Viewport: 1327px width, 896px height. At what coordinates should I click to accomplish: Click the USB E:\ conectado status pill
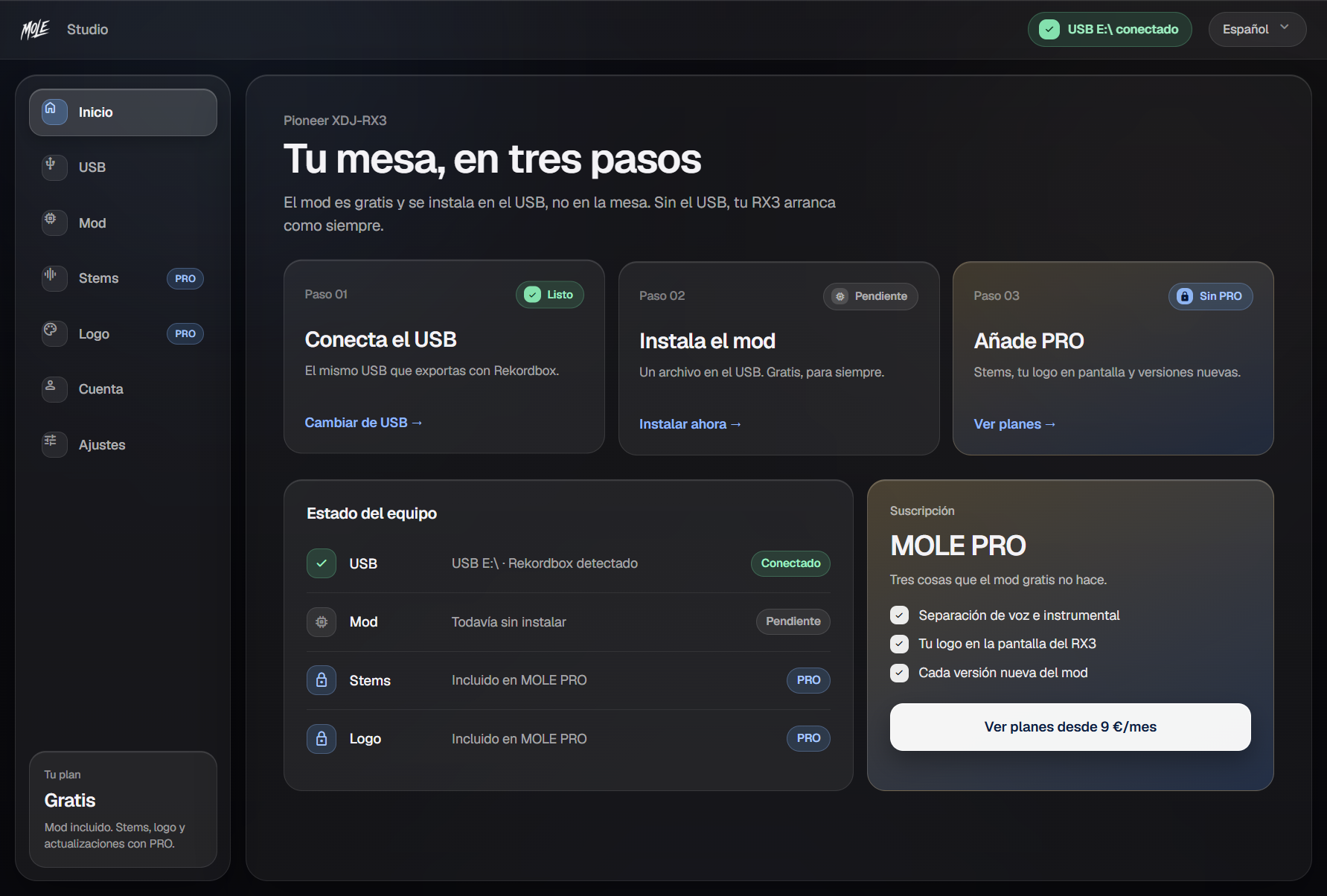pyautogui.click(x=1110, y=30)
